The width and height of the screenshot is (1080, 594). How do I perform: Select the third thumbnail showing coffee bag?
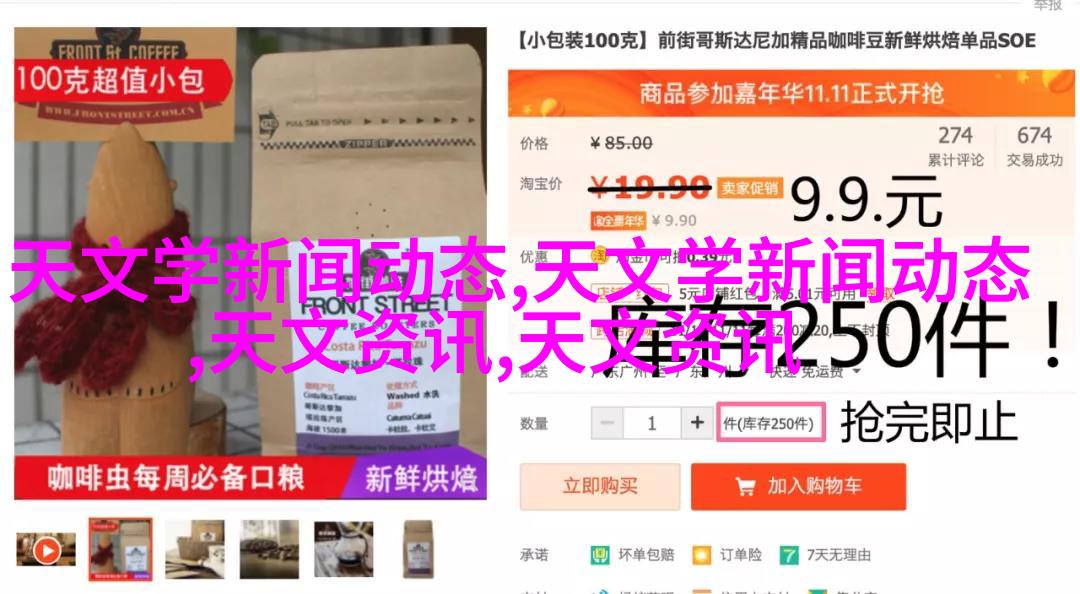click(195, 549)
